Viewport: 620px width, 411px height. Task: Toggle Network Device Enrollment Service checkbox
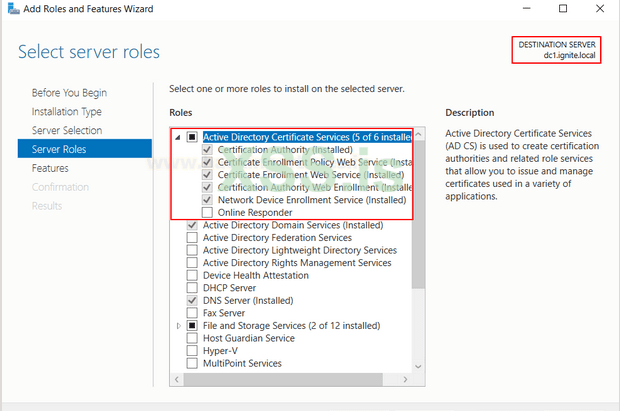click(x=207, y=200)
